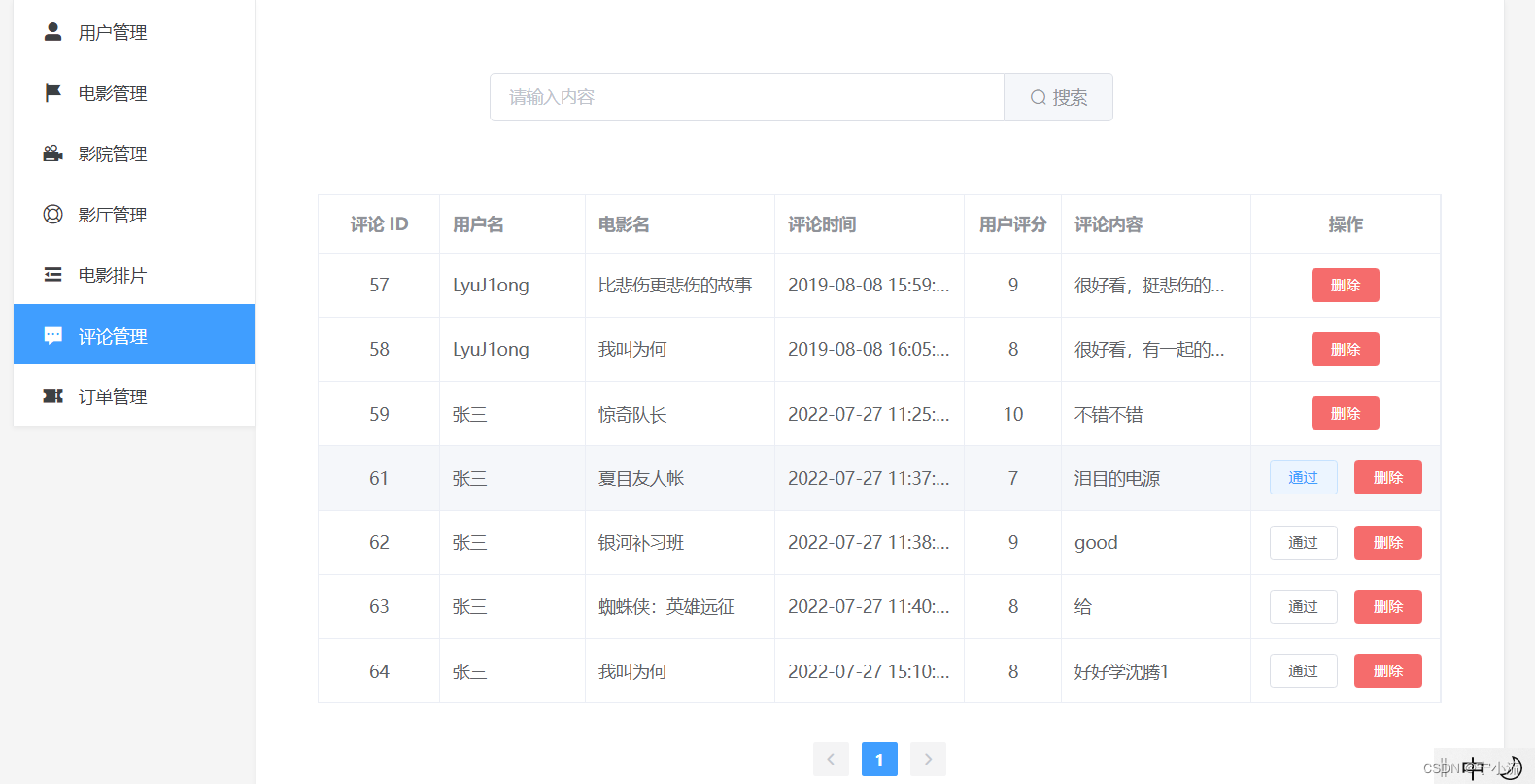Click movie name 夏目友人帐
The height and width of the screenshot is (784, 1535).
click(x=641, y=478)
